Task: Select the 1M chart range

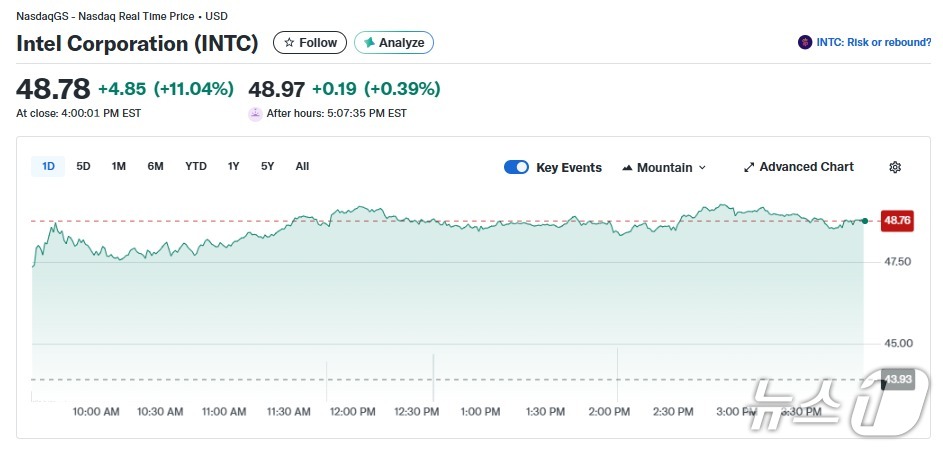Action: point(119,166)
